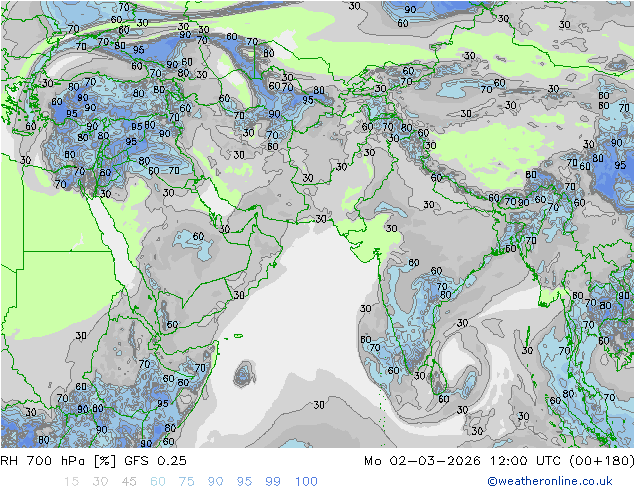Click the legend value 30 below the map title
Viewport: 634px width, 490px height.
click(x=100, y=482)
